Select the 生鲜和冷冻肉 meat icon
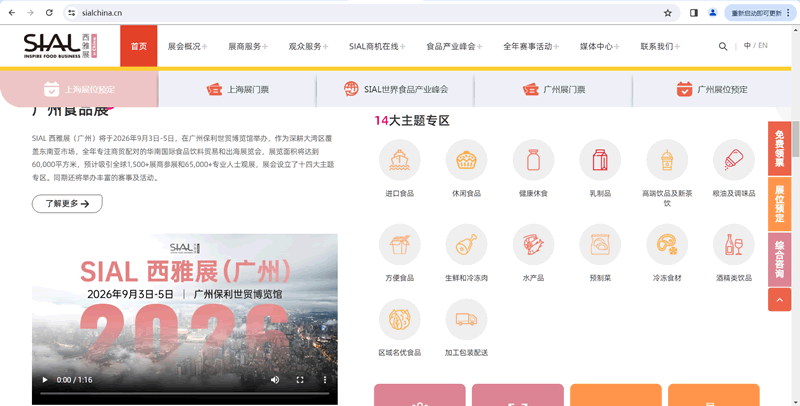The height and width of the screenshot is (406, 800). [x=466, y=244]
